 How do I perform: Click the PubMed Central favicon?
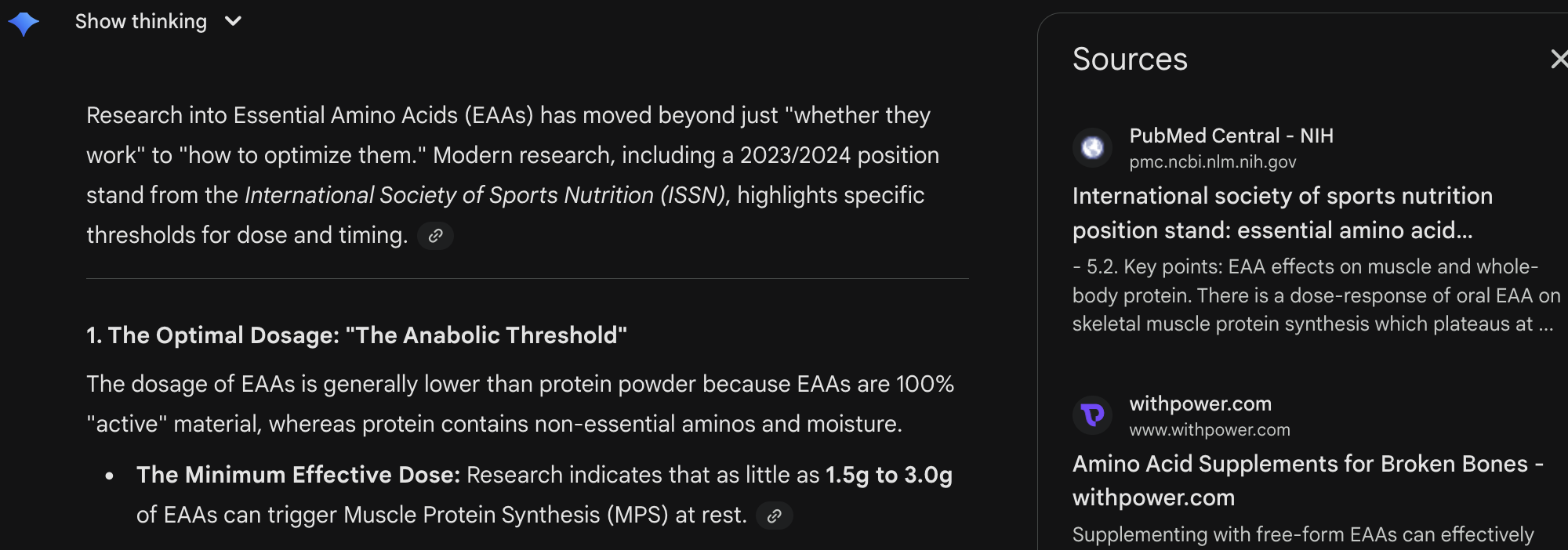1092,147
